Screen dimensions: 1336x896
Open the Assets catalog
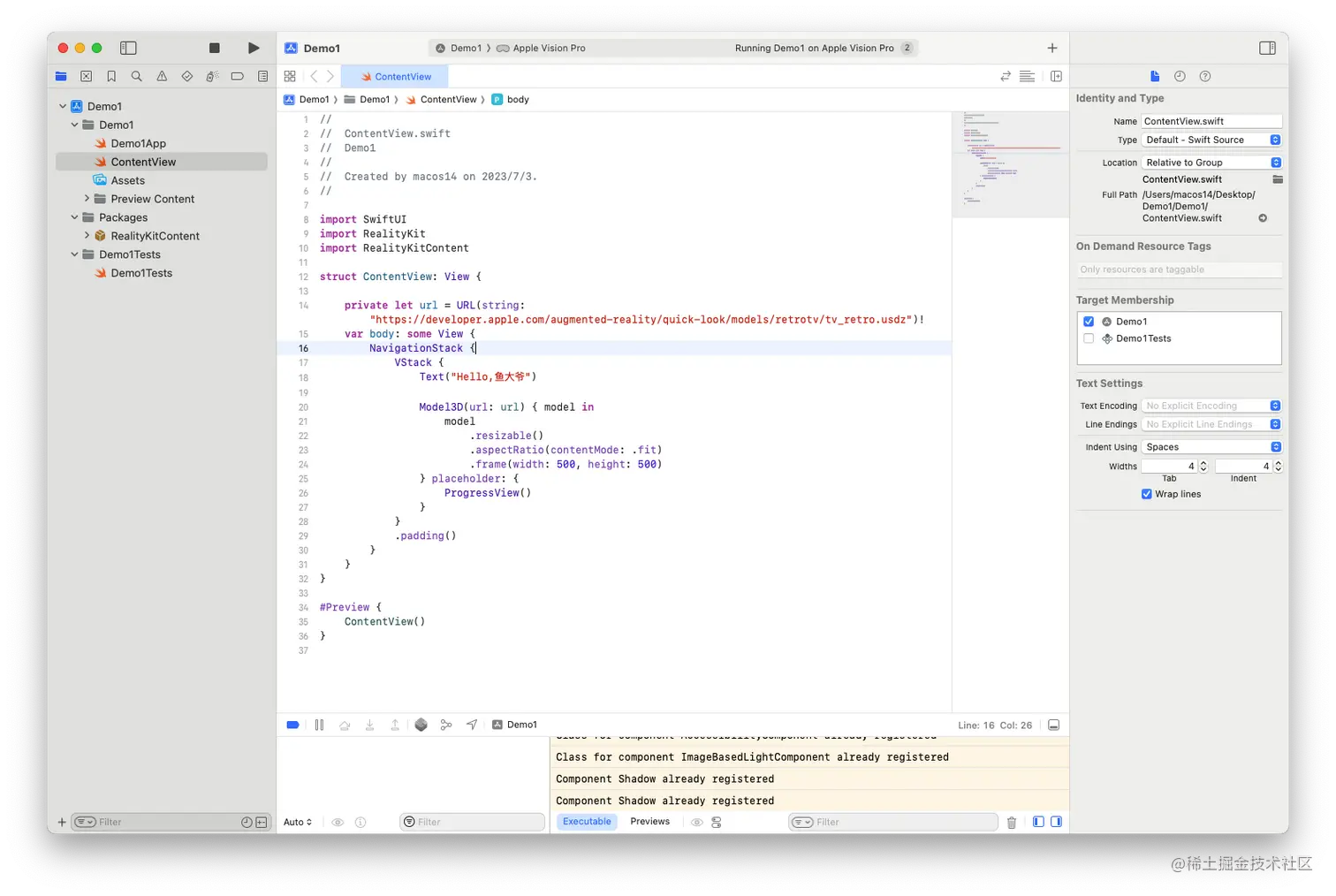coord(127,180)
